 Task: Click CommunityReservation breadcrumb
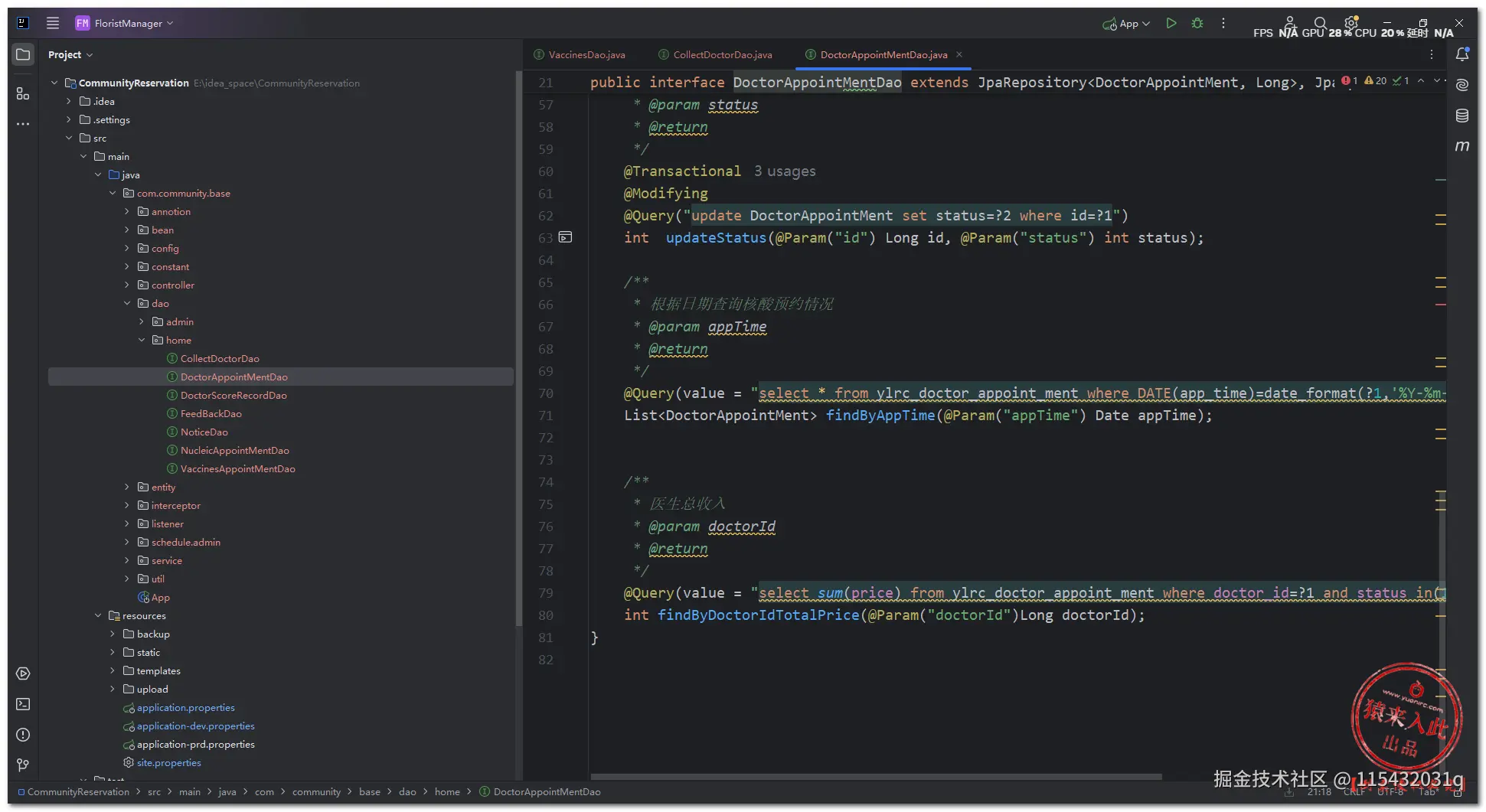(x=78, y=791)
